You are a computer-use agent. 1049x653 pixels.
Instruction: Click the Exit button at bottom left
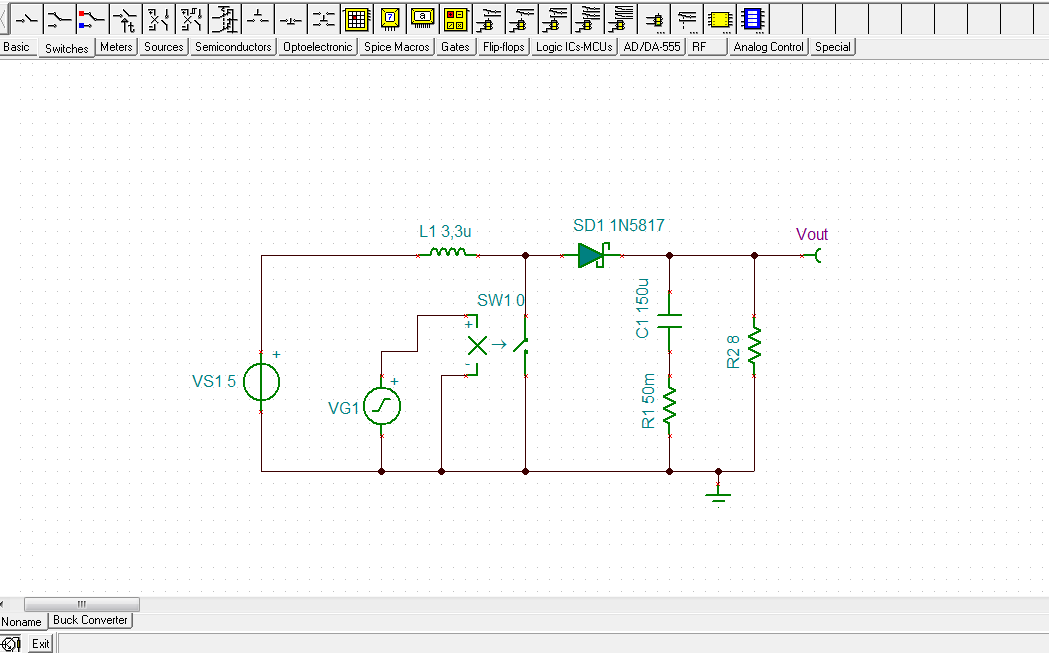pyautogui.click(x=40, y=644)
